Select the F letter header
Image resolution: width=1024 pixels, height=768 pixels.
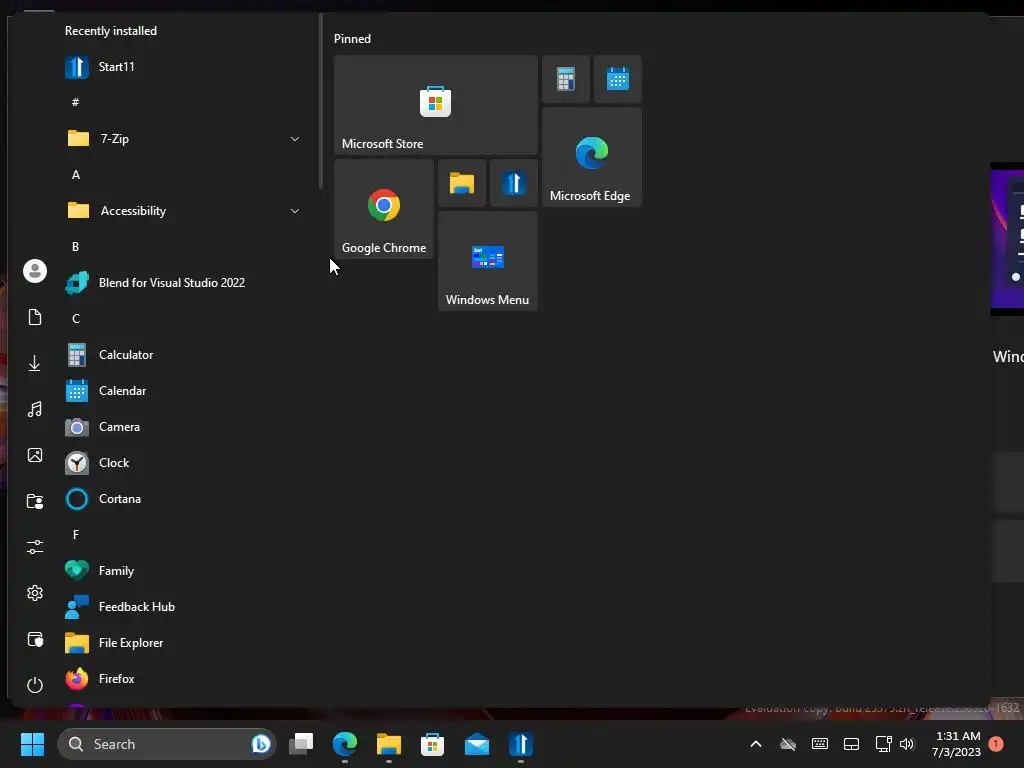[x=76, y=535]
